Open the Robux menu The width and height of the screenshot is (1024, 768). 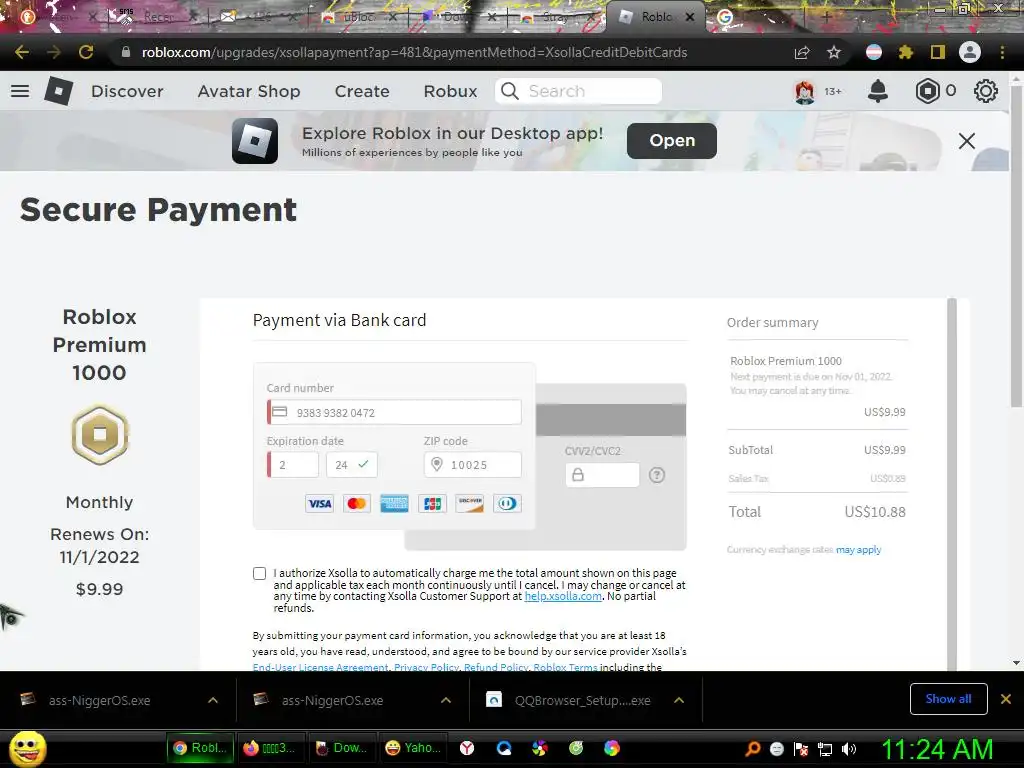[451, 91]
